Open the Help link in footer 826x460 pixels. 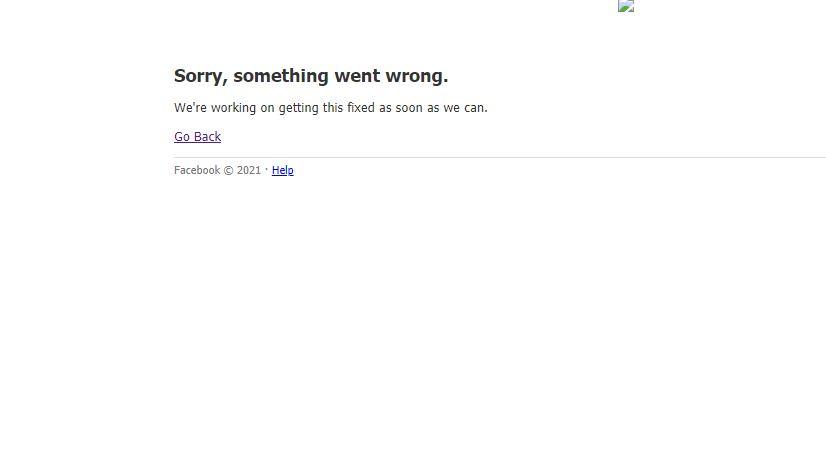click(282, 170)
